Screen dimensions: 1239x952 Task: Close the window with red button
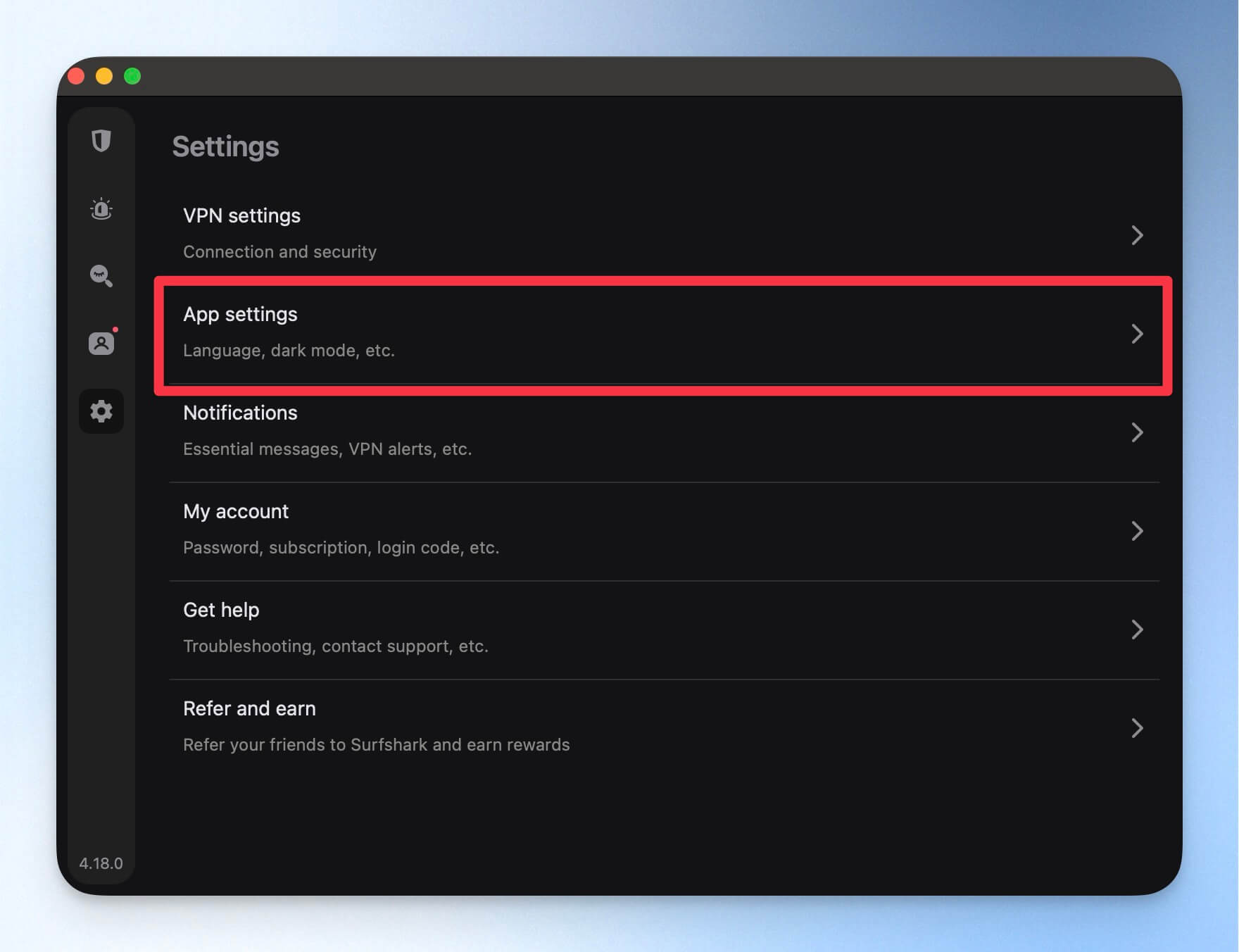point(76,76)
